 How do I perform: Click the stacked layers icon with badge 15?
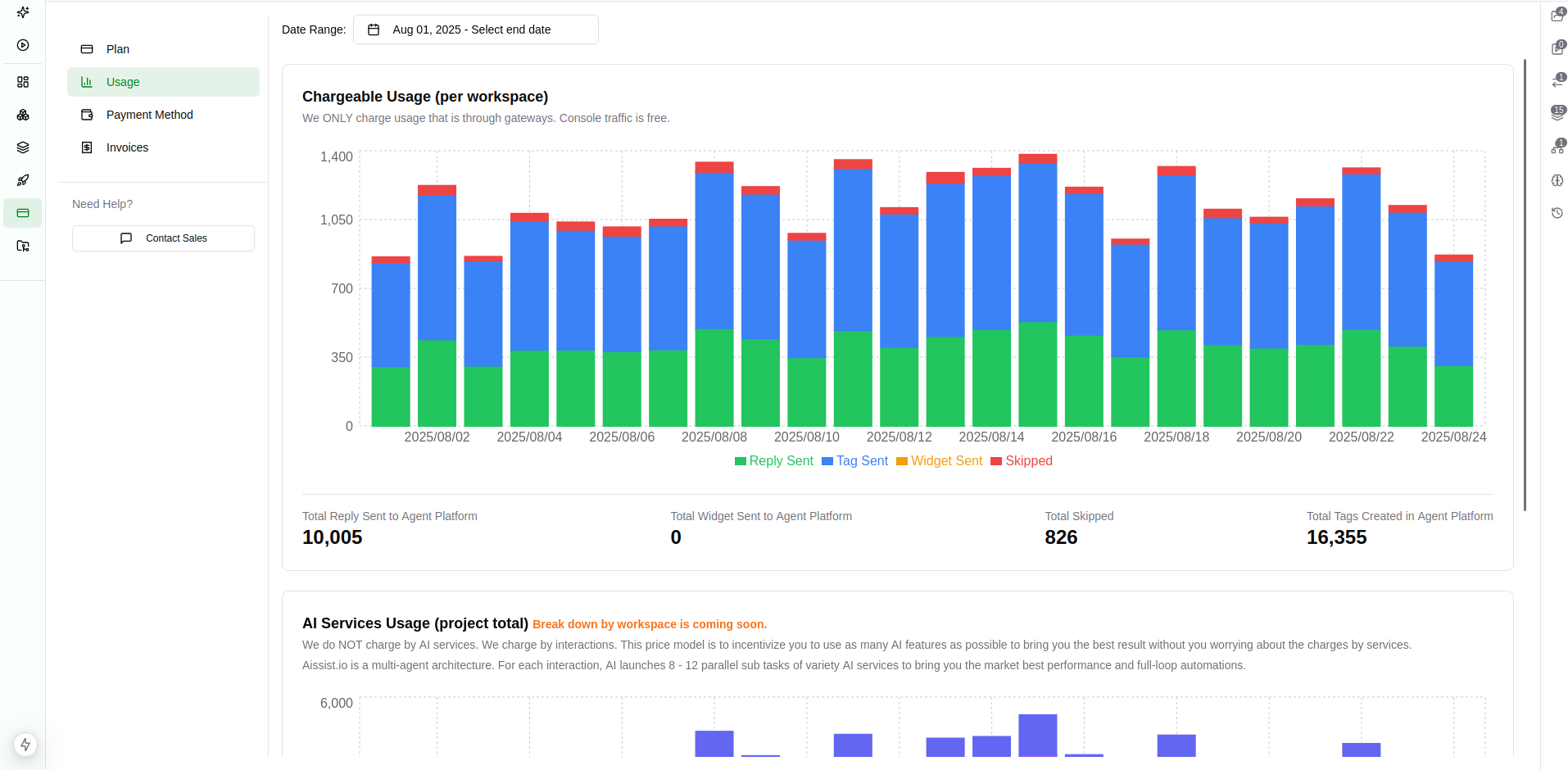[1557, 114]
